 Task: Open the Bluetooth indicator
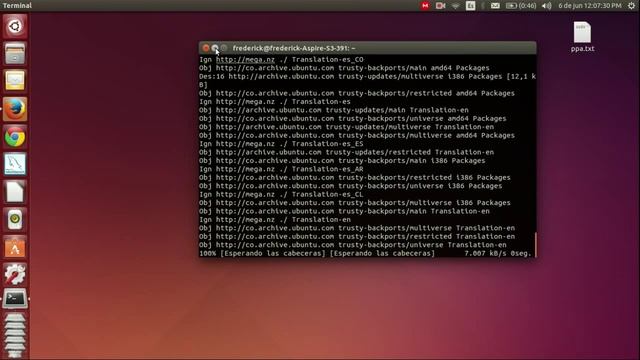click(x=483, y=6)
